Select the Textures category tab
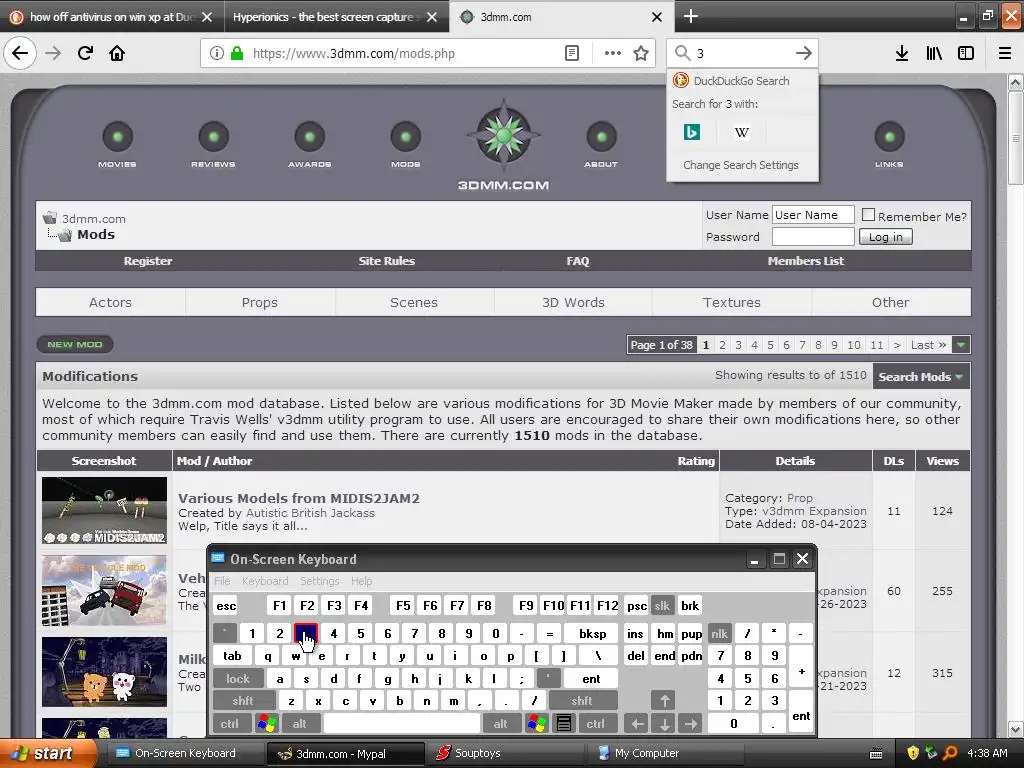 (x=731, y=302)
